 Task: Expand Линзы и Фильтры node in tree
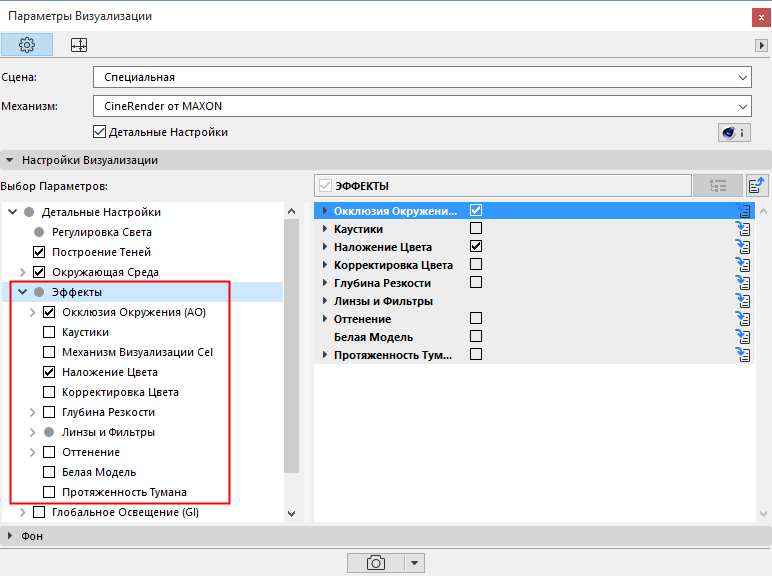pyautogui.click(x=32, y=432)
